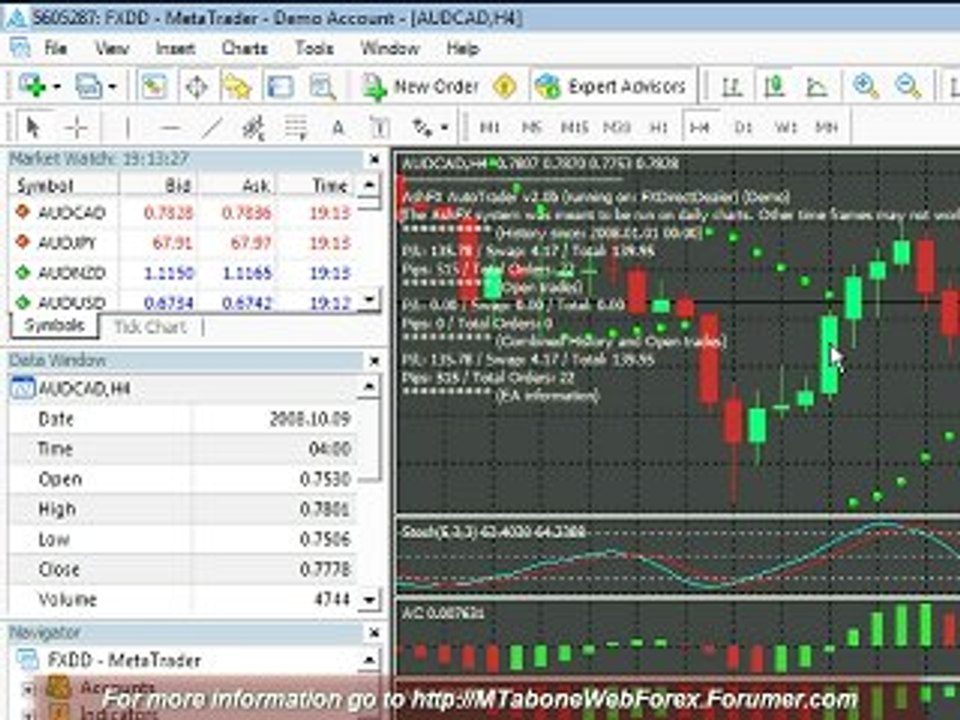
Task: Switch to the Tick Chart tab
Action: [x=150, y=327]
